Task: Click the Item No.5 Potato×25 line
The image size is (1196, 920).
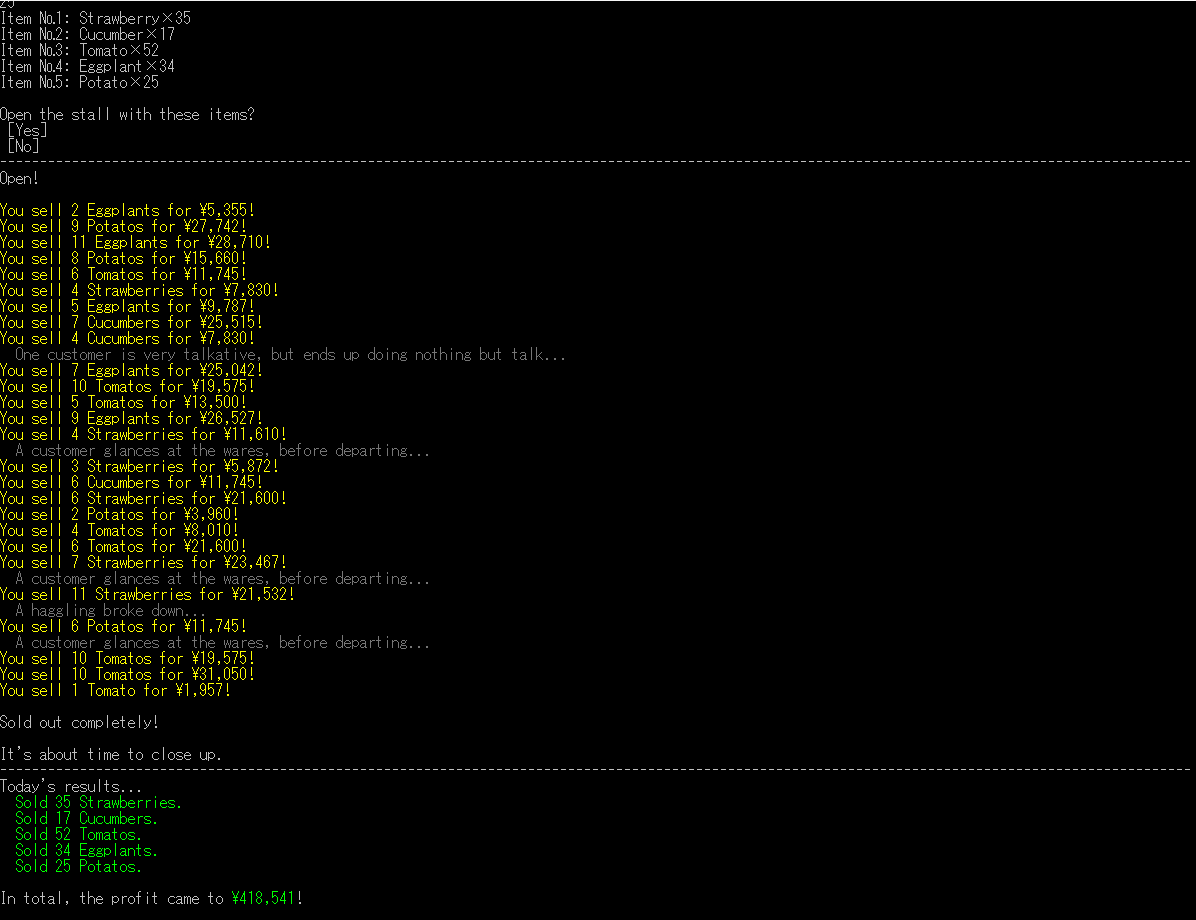Action: click(80, 82)
